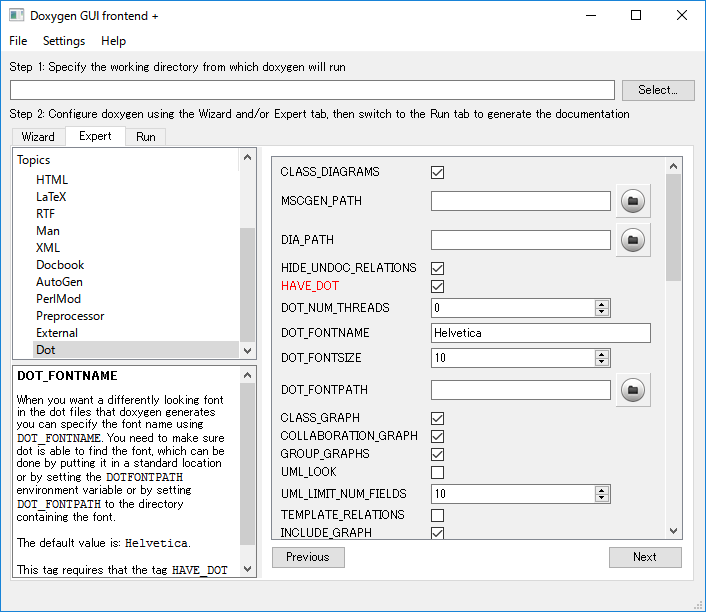706x612 pixels.
Task: Click help pane scroll-down arrow
Action: tap(247, 569)
